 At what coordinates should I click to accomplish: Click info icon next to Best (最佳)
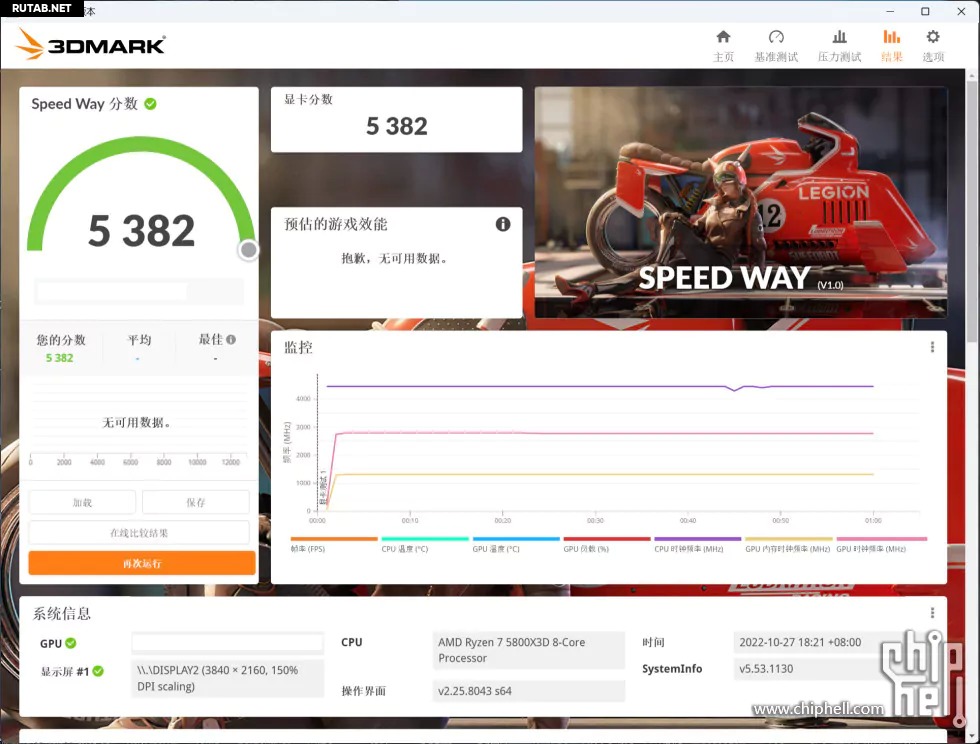point(231,339)
